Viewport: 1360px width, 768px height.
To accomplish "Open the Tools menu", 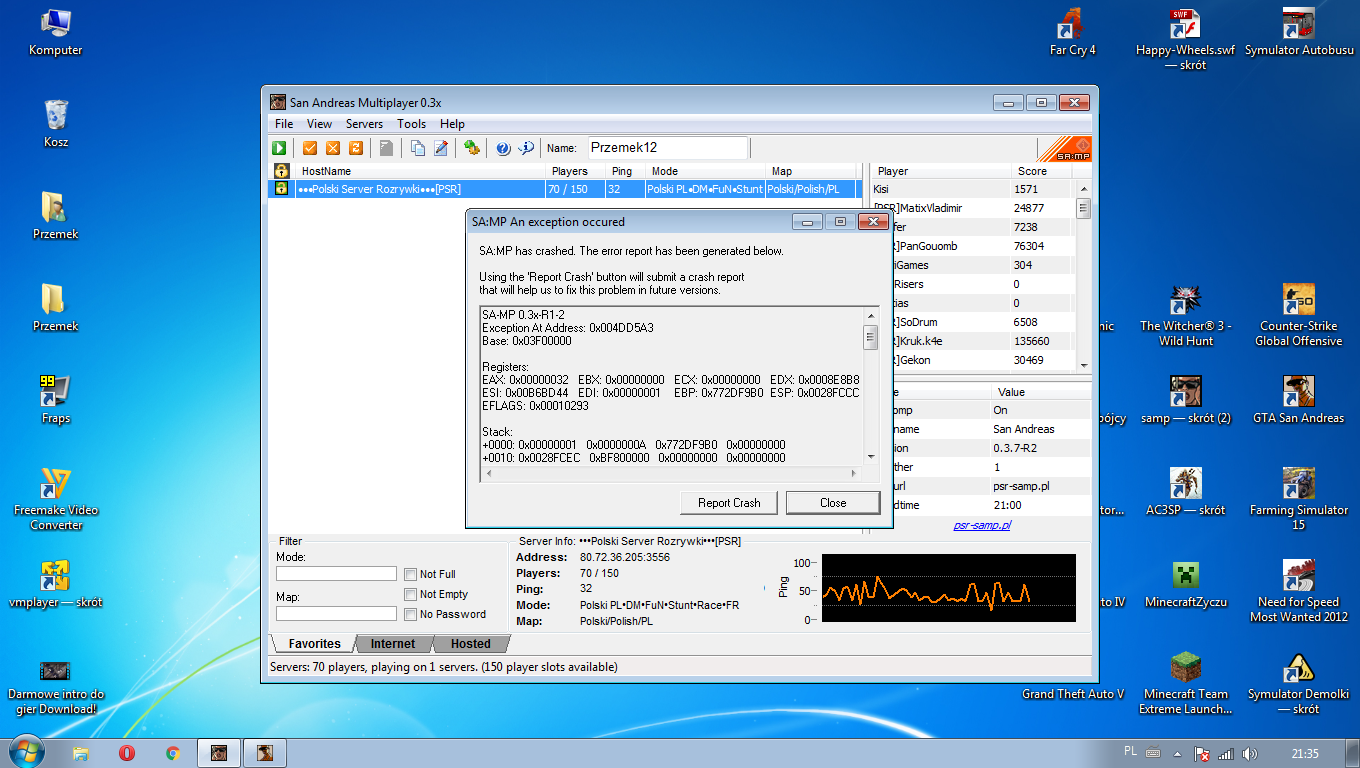I will 411,124.
